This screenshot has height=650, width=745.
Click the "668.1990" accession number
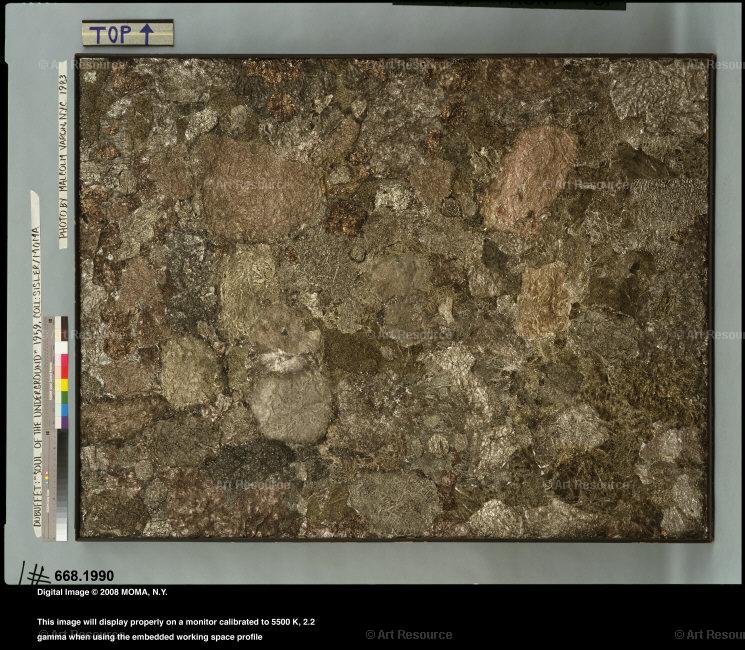pos(84,575)
